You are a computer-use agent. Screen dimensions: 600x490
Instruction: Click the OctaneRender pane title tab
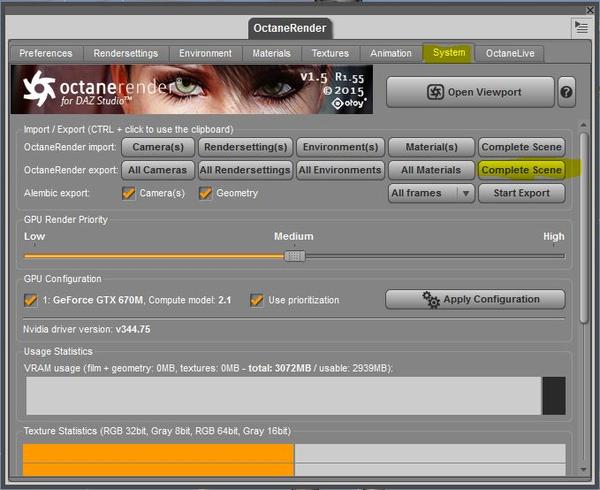click(290, 28)
